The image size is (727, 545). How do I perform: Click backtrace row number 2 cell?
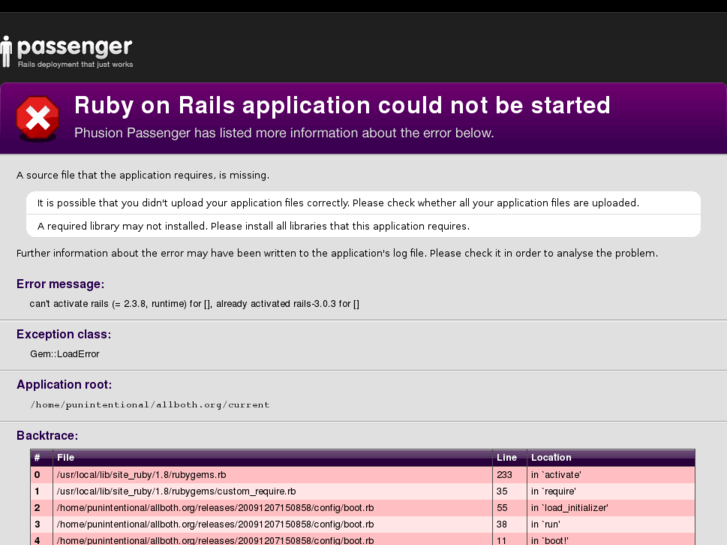[42, 508]
